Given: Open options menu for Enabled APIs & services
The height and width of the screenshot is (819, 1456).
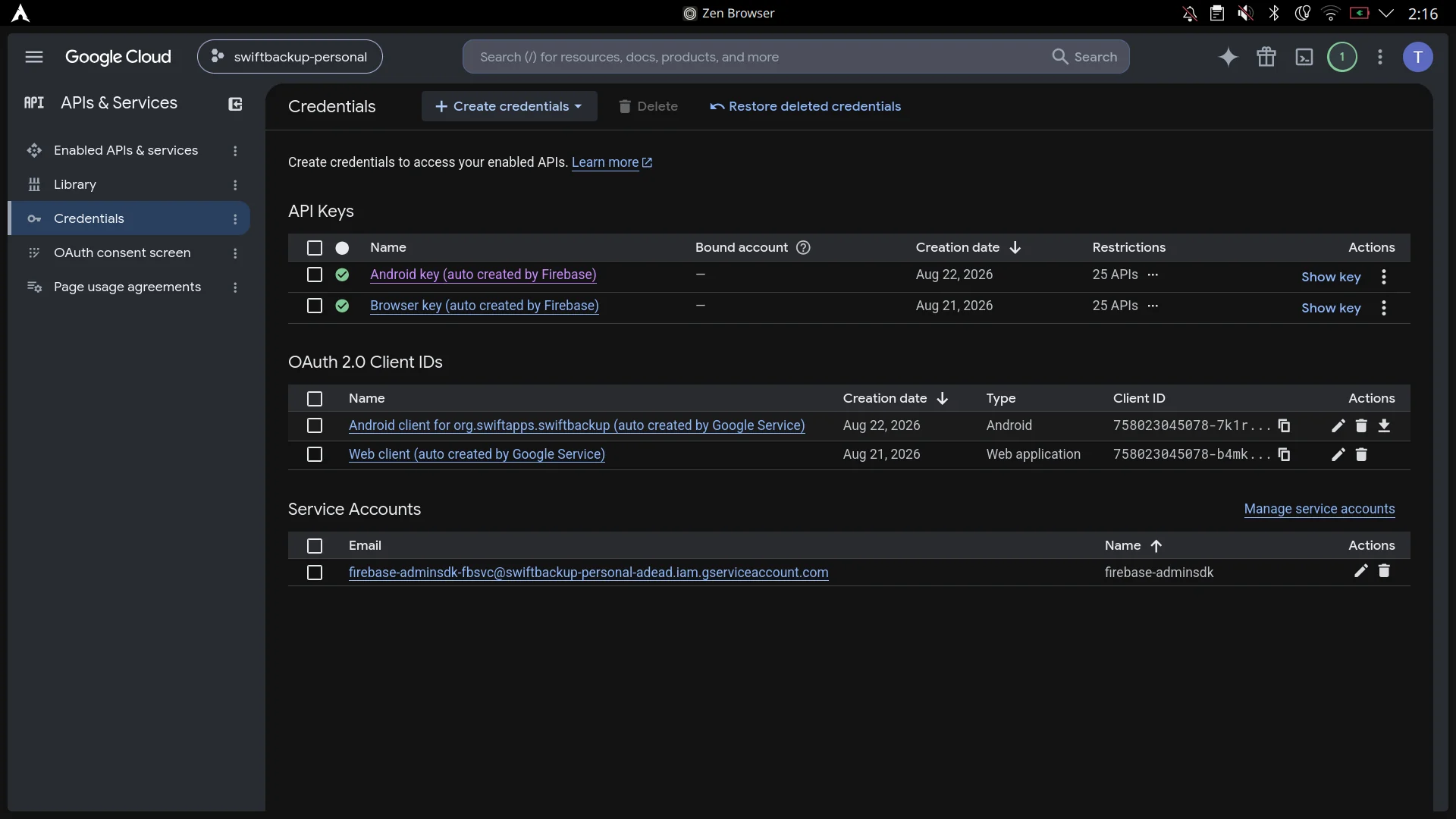Looking at the screenshot, I should 235,151.
